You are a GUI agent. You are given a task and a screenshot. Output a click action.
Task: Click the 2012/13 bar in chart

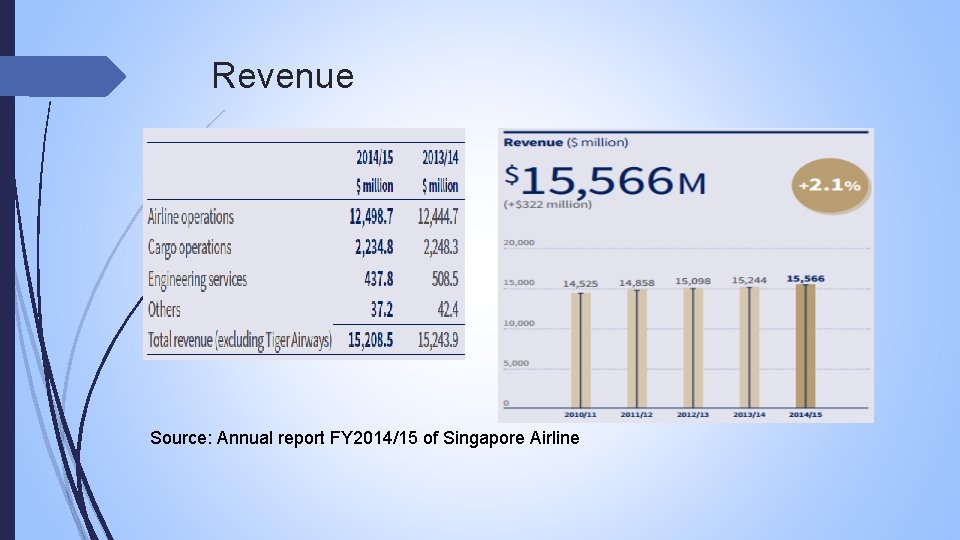click(x=693, y=348)
